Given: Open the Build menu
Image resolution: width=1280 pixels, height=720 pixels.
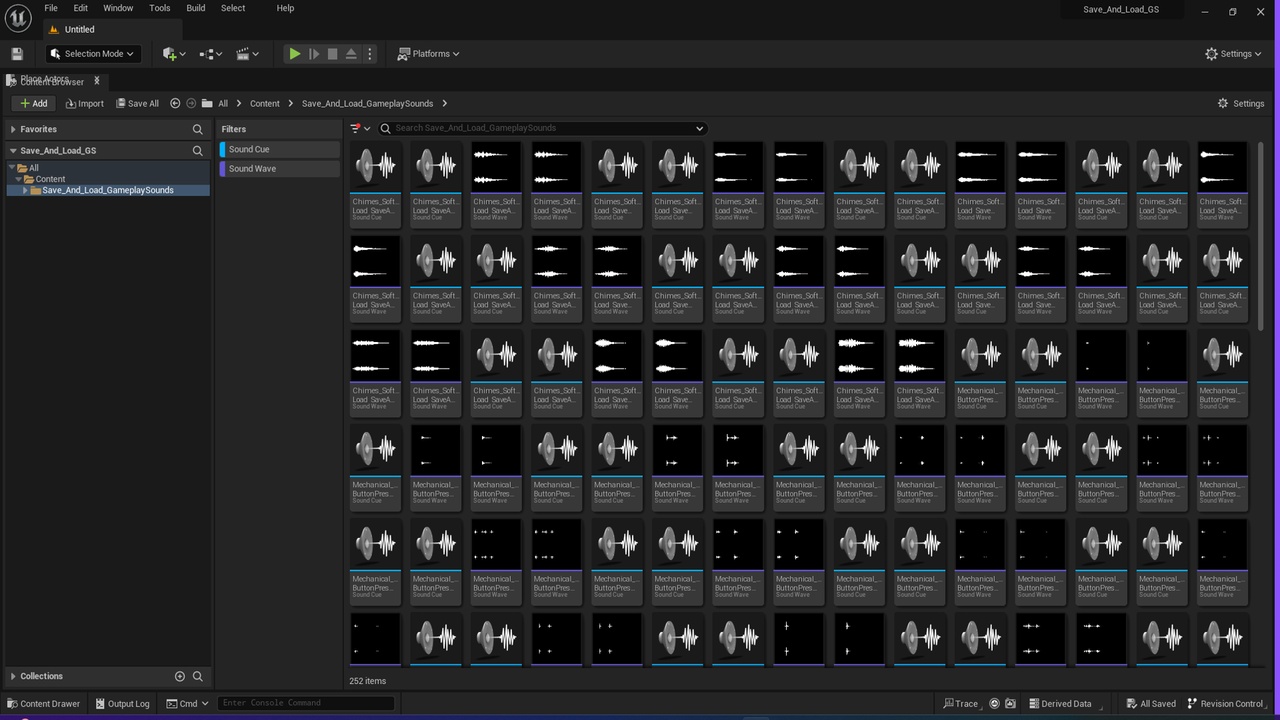Looking at the screenshot, I should [x=196, y=8].
